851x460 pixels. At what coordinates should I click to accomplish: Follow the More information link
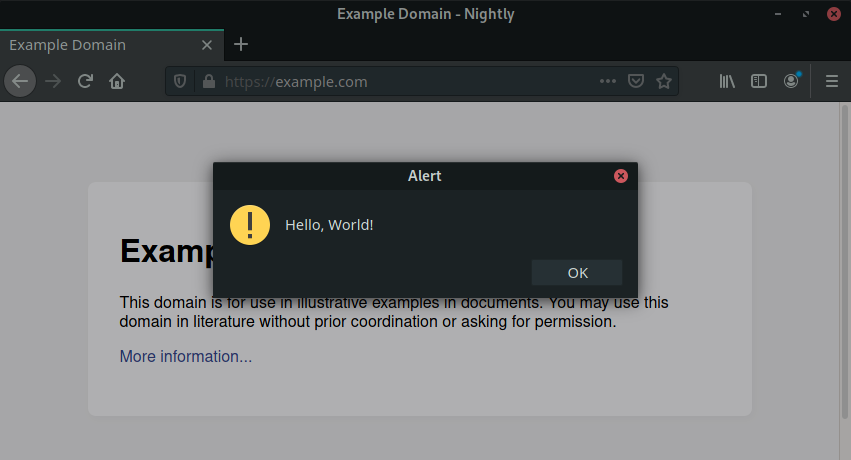(186, 357)
